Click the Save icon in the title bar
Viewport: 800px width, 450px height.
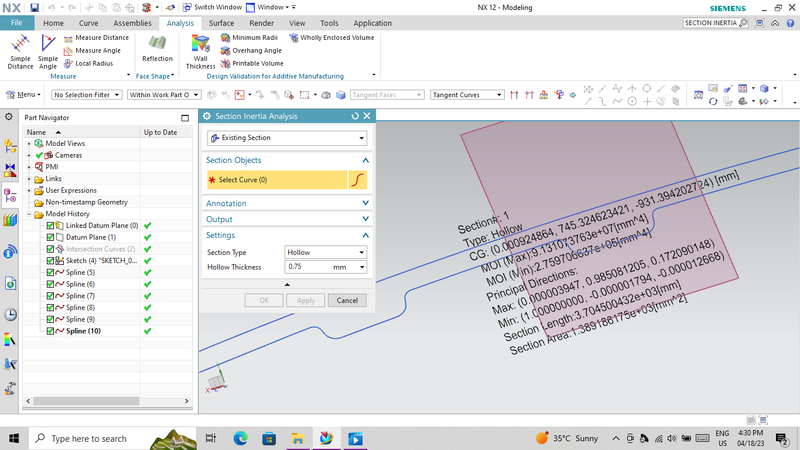34,8
